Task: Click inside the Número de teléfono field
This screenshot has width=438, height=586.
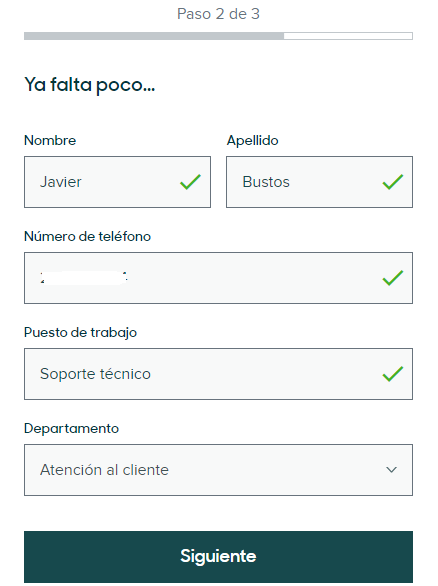Action: [x=218, y=278]
